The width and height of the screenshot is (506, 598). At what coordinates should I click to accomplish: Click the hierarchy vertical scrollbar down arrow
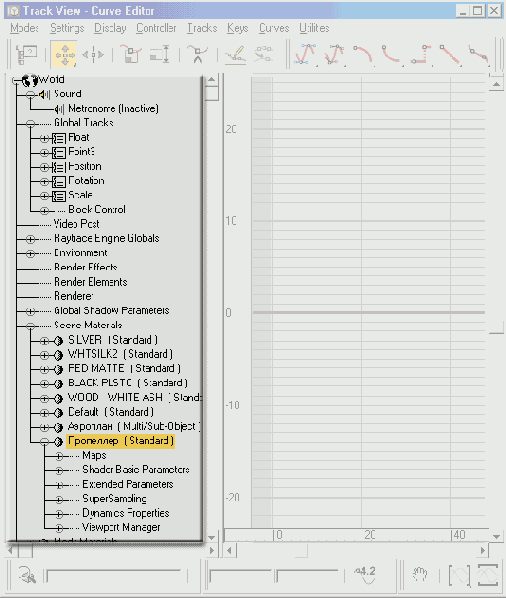click(x=211, y=538)
